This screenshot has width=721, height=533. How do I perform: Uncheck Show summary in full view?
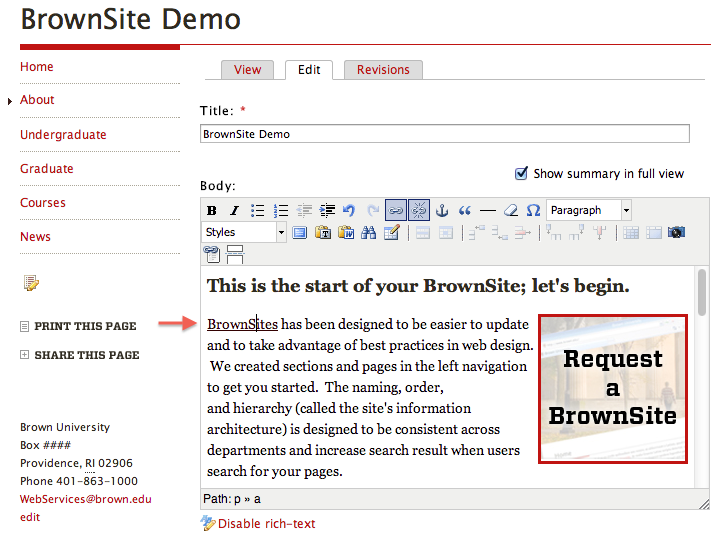pyautogui.click(x=521, y=173)
